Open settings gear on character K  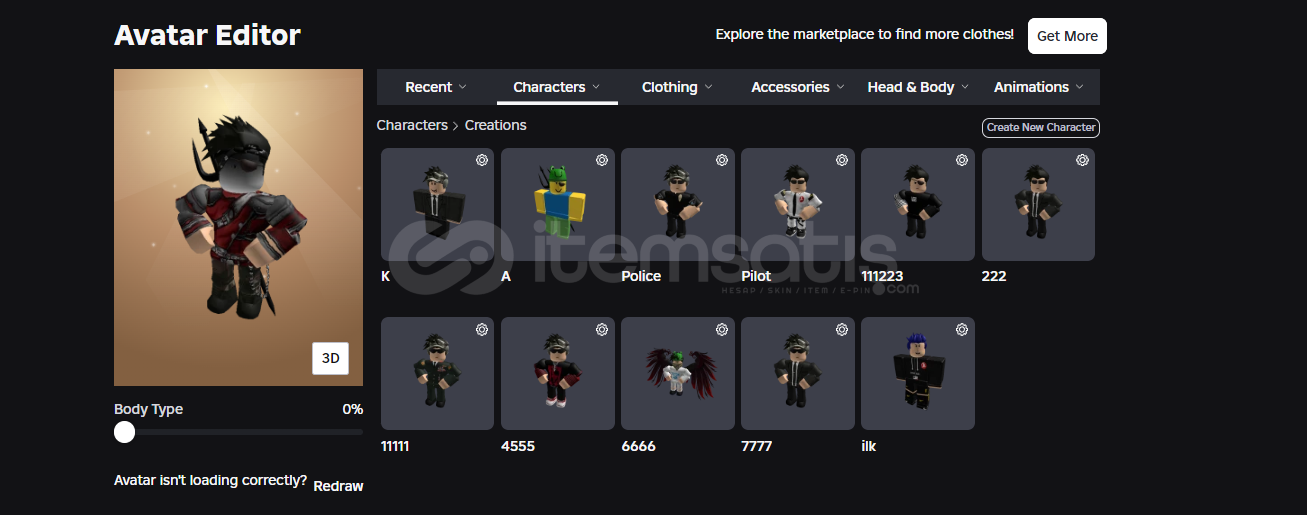click(x=482, y=160)
